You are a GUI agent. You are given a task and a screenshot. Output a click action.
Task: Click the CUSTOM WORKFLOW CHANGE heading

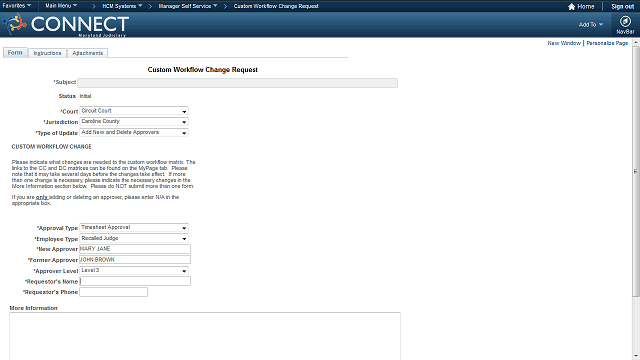(x=51, y=147)
